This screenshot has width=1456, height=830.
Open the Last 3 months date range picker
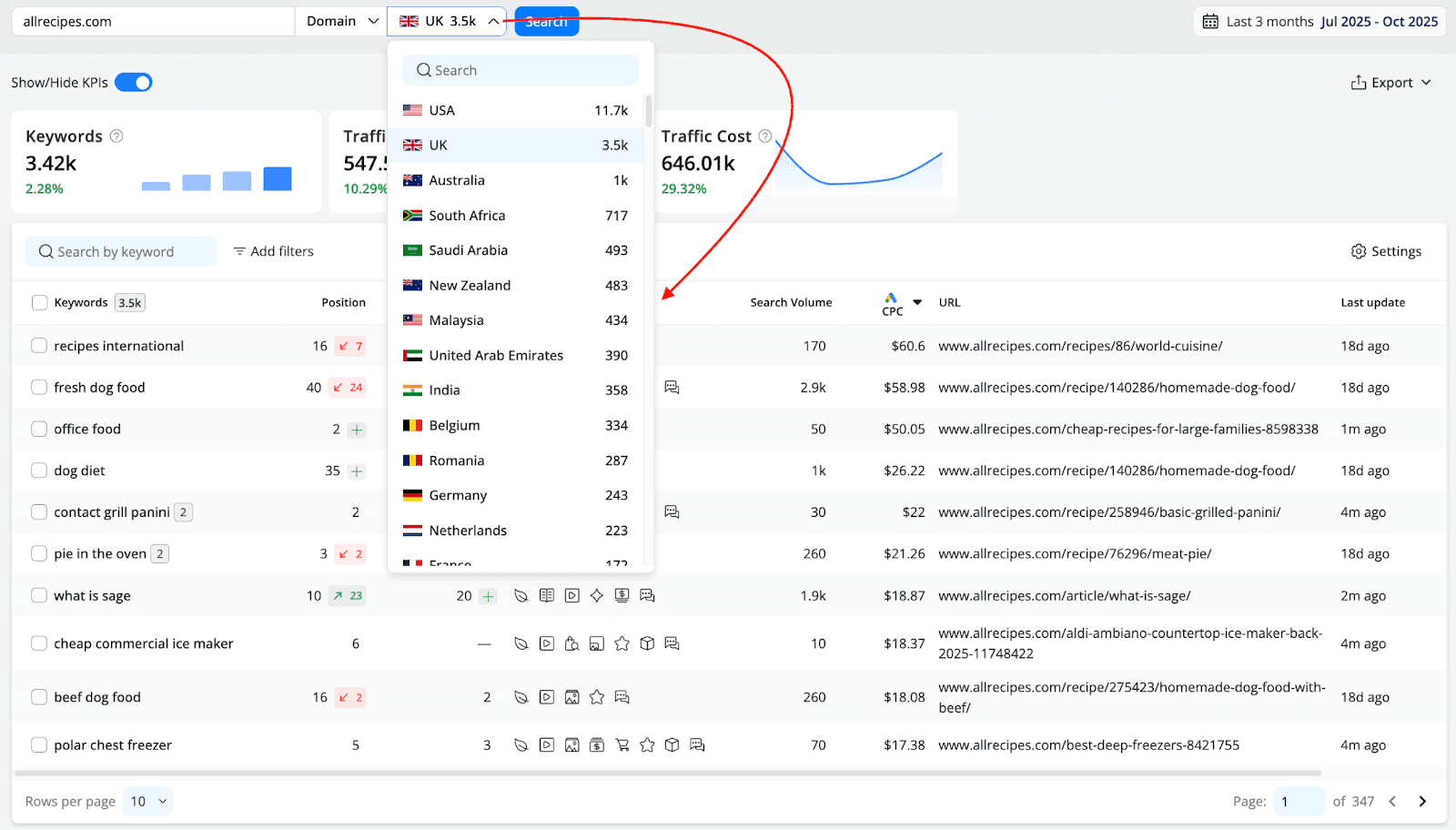point(1319,22)
